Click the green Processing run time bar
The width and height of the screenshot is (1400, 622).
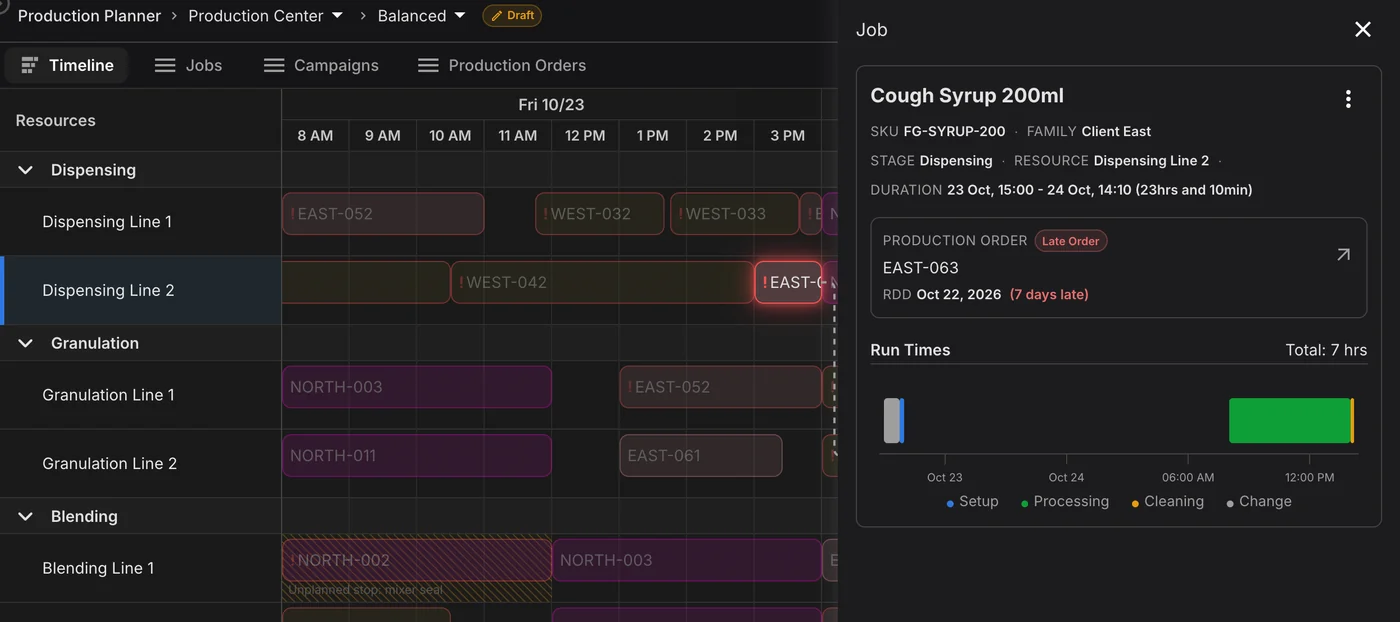(x=1289, y=421)
